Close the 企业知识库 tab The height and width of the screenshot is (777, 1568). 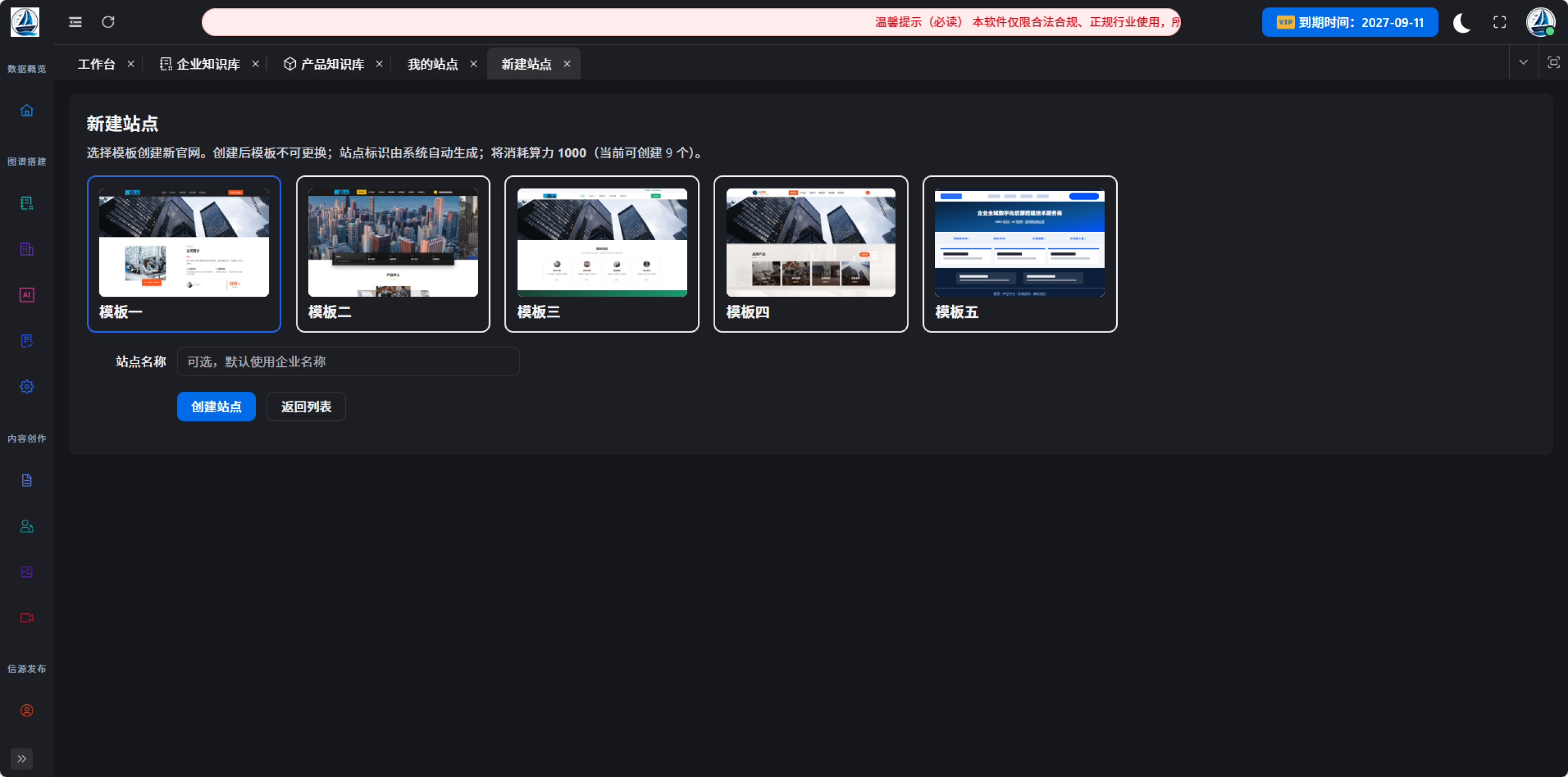[255, 64]
